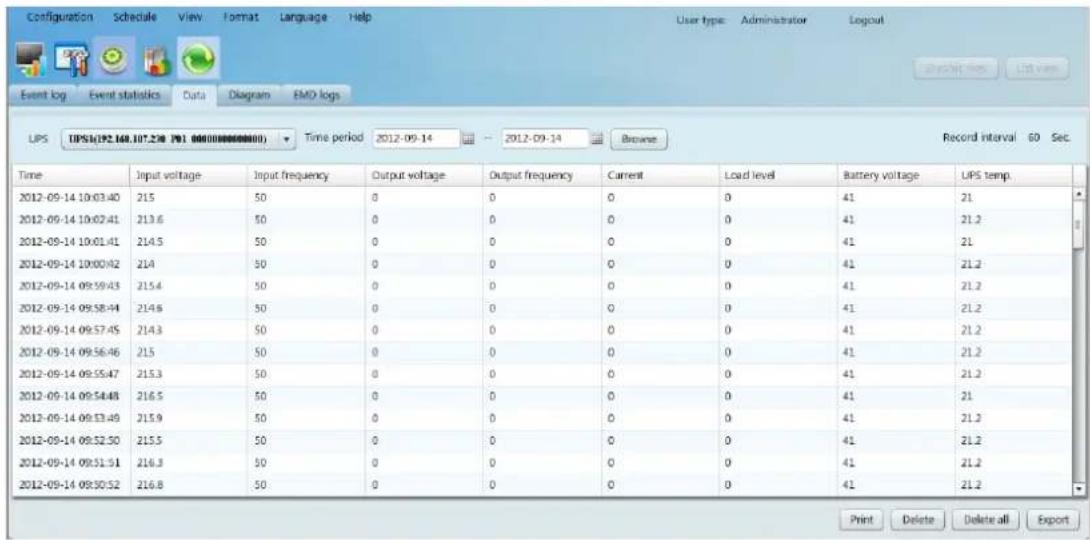
Task: Click the grayed-out view button left of List view
Action: click(957, 68)
